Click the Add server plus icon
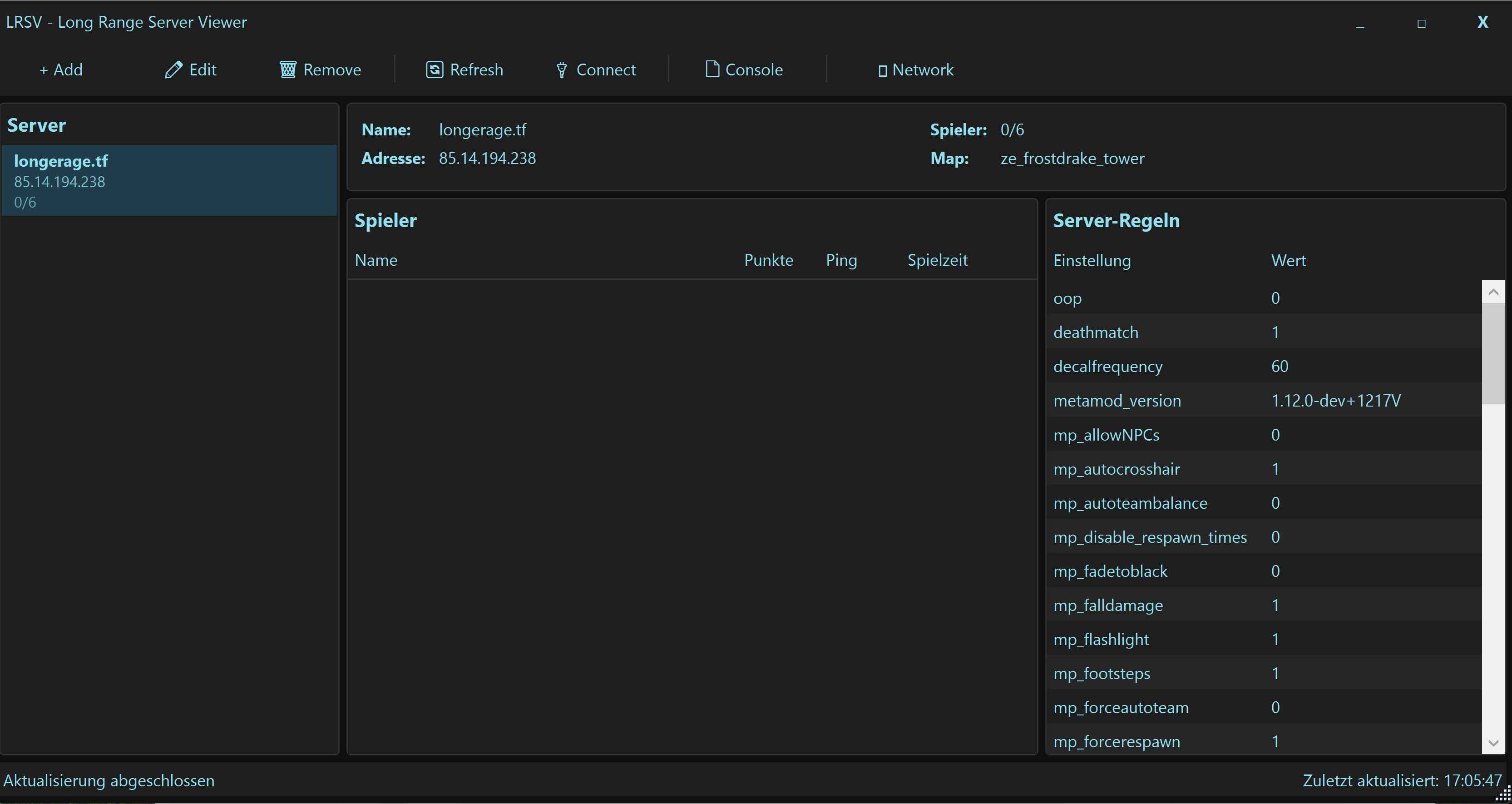Viewport: 1512px width, 804px height. [44, 70]
